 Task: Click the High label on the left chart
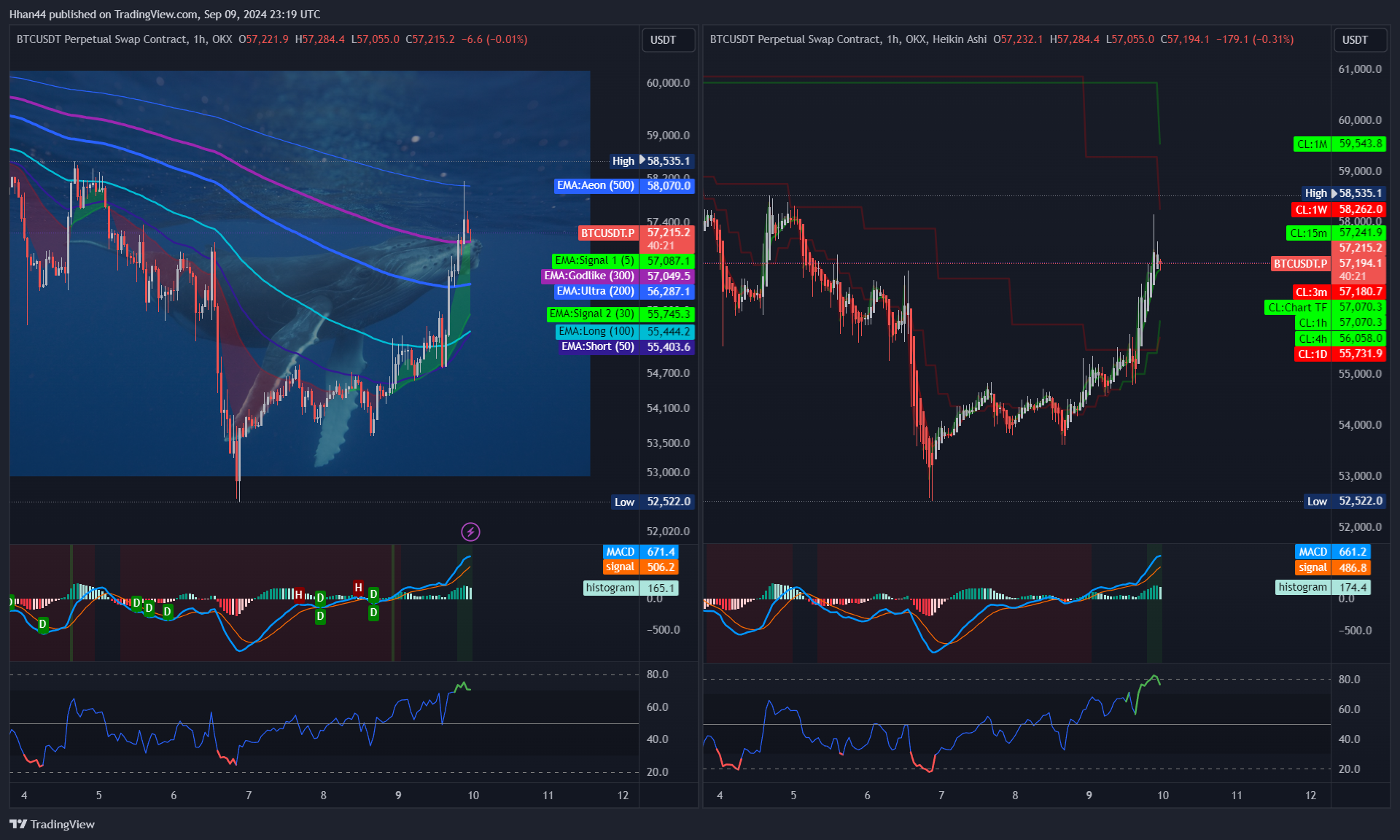point(624,161)
